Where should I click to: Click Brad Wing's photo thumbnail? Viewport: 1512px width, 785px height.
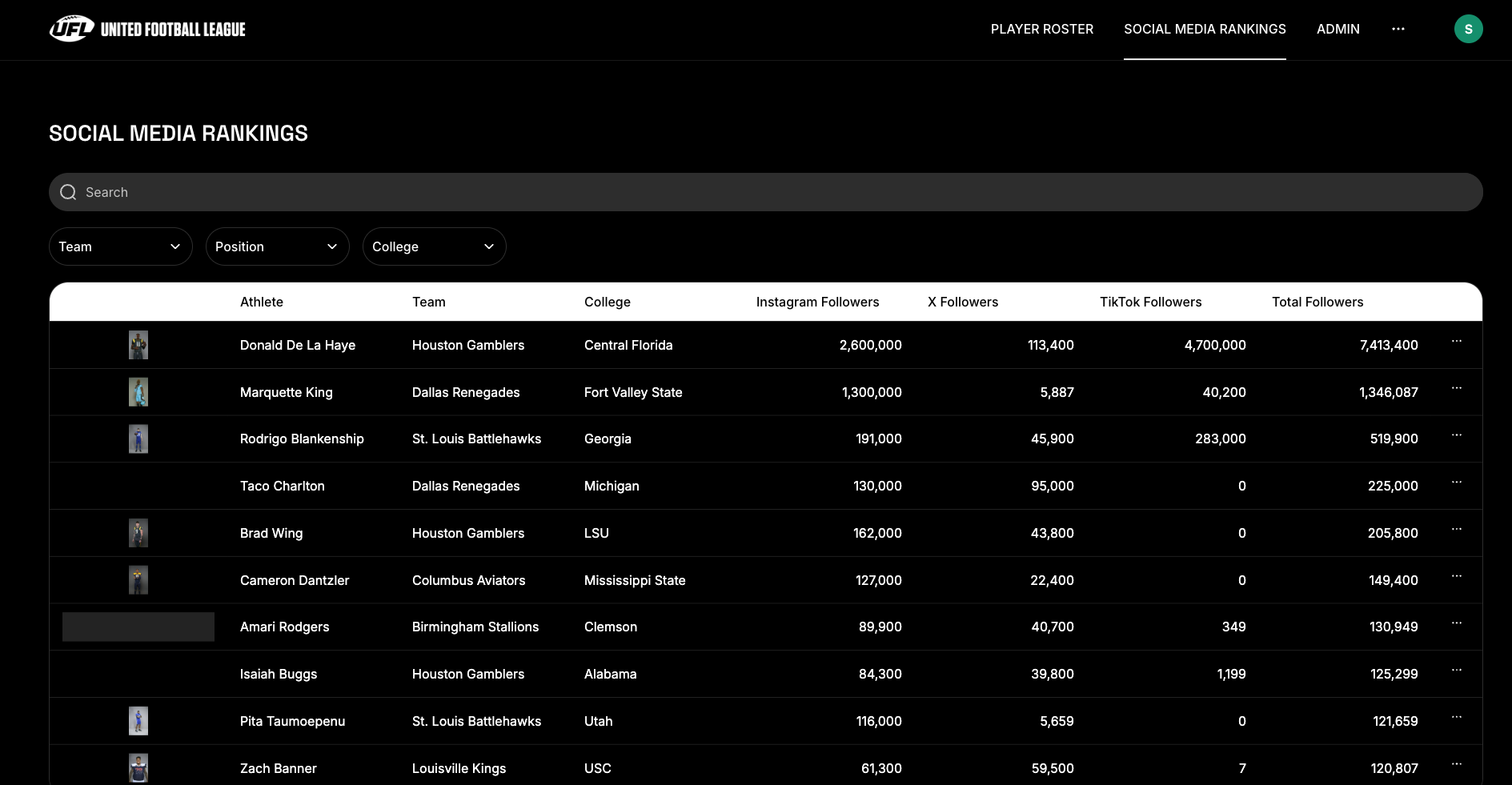click(138, 533)
